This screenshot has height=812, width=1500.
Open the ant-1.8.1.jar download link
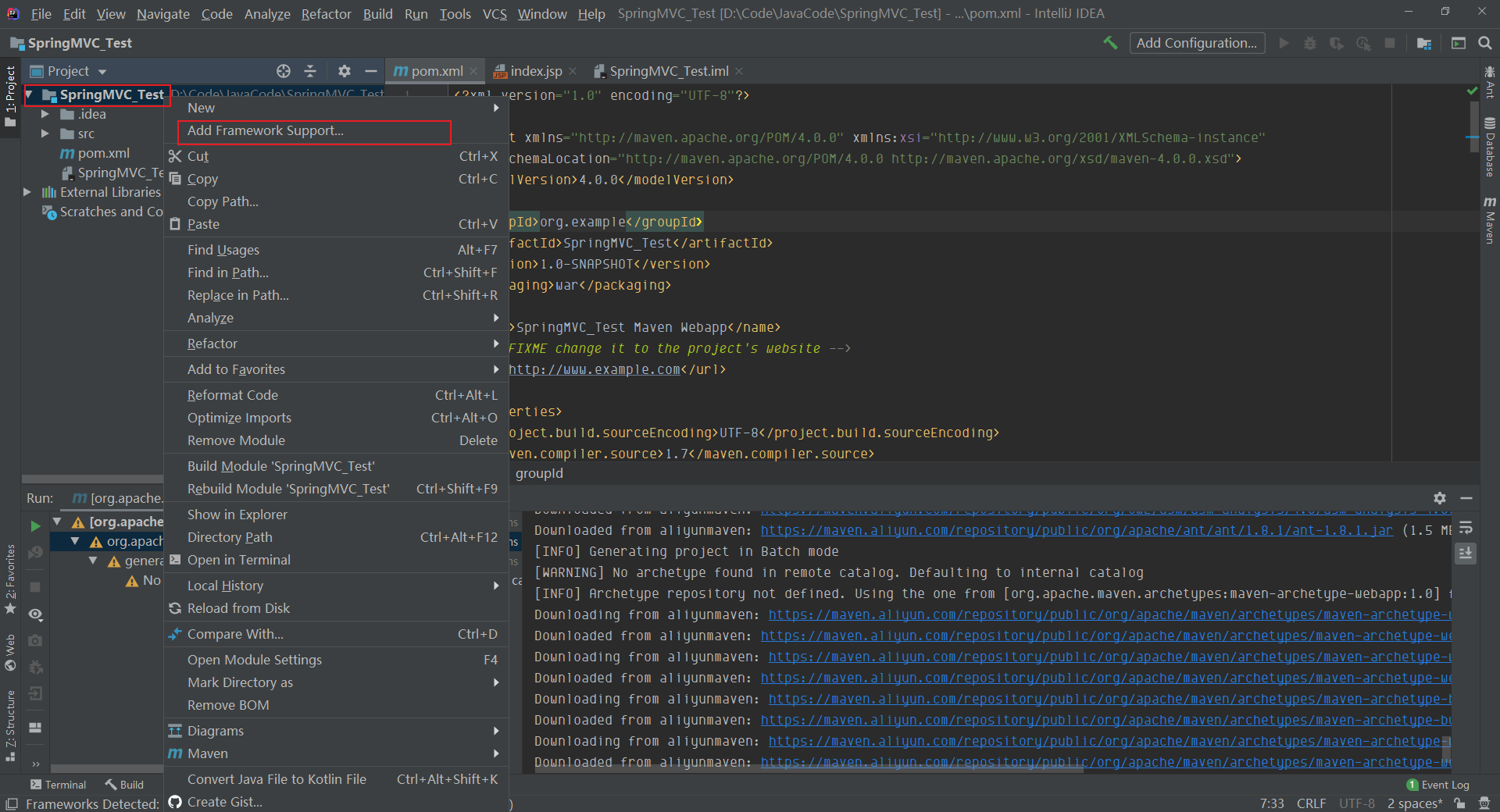point(1076,530)
